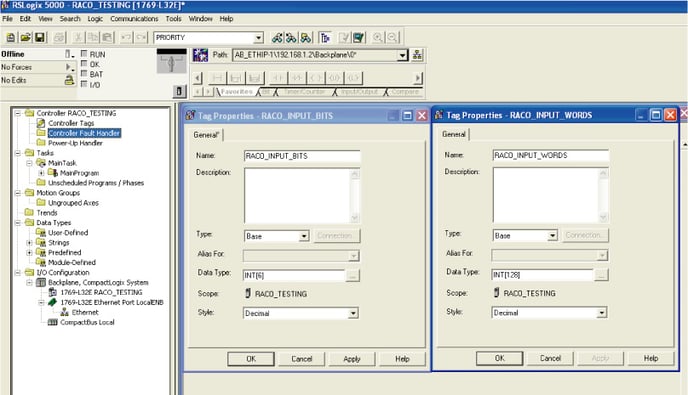
Task: Open Type dropdown in RACO_INPUT_BITS dialog
Action: [304, 236]
